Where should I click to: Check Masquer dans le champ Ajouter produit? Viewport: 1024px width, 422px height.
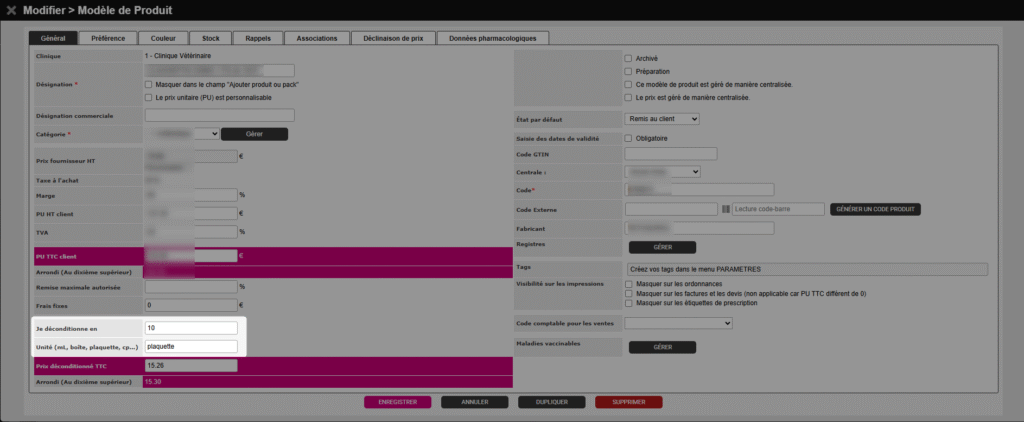pyautogui.click(x=149, y=84)
